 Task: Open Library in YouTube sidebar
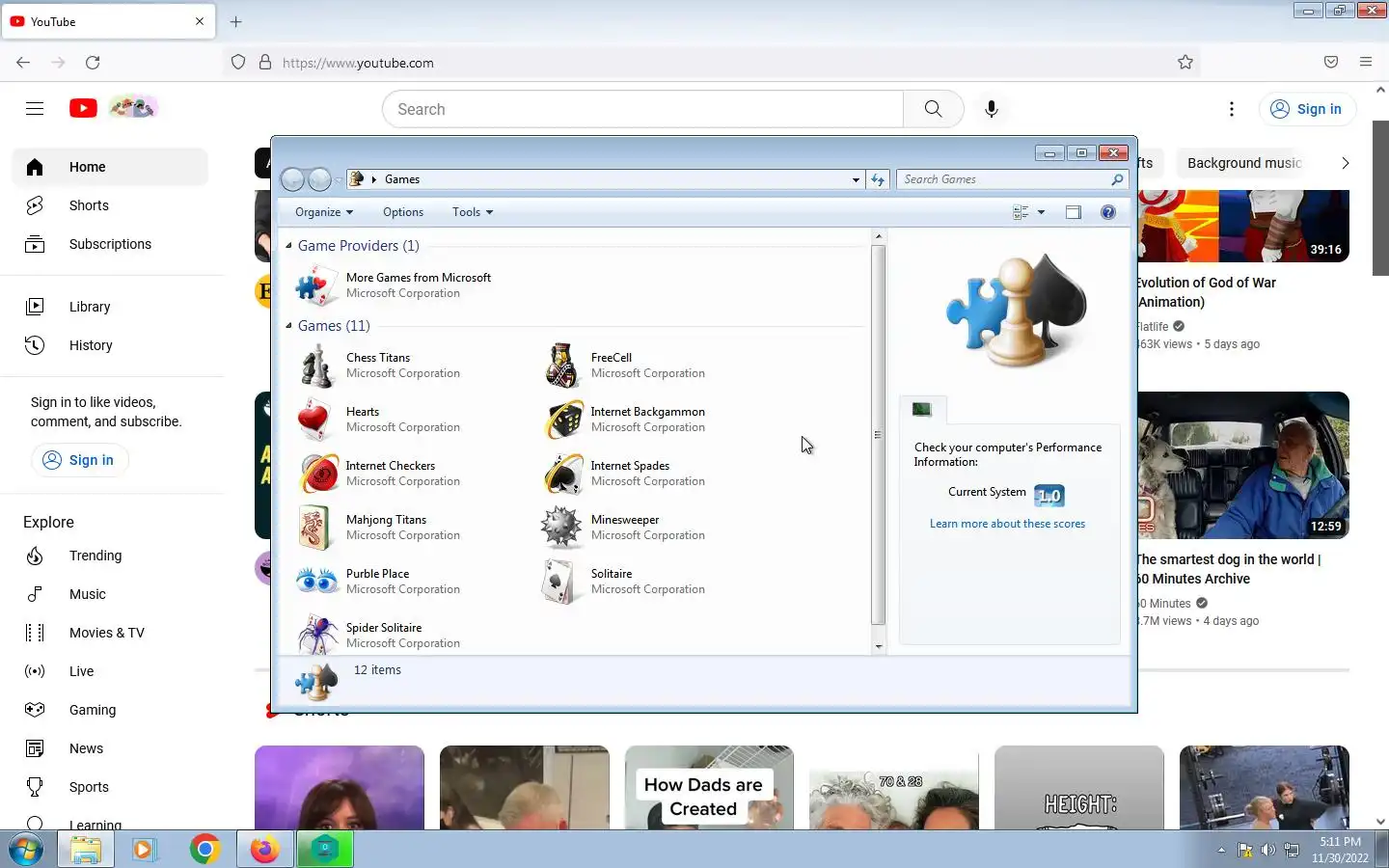(110, 307)
